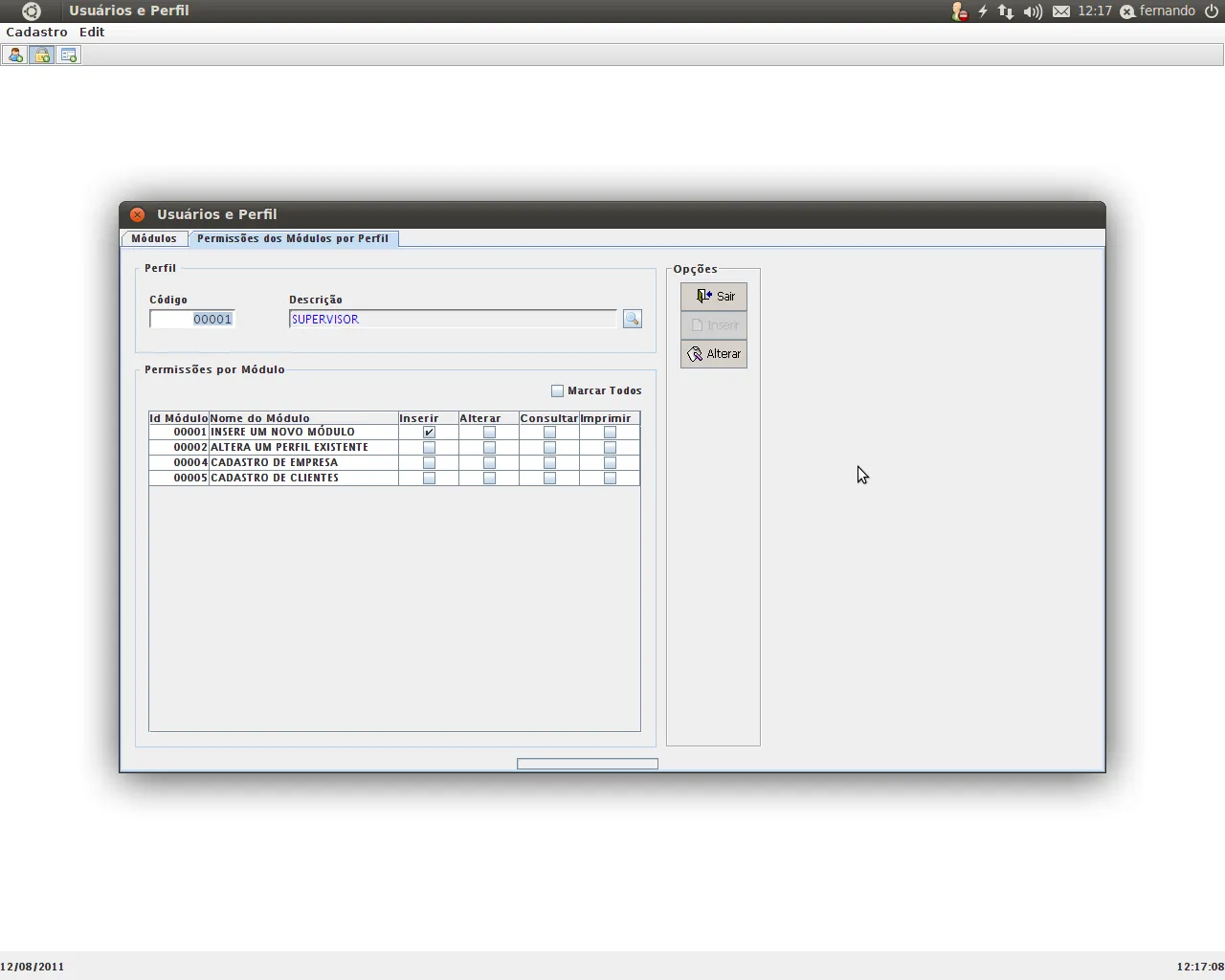Tick the Marcar Todos checkbox
The image size is (1225, 980).
click(558, 390)
